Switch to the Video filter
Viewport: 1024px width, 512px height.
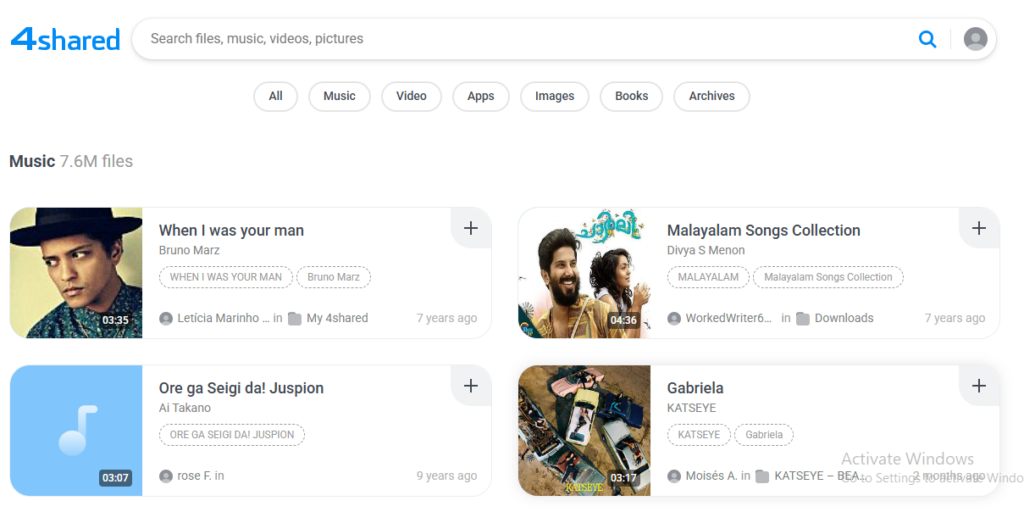click(411, 96)
